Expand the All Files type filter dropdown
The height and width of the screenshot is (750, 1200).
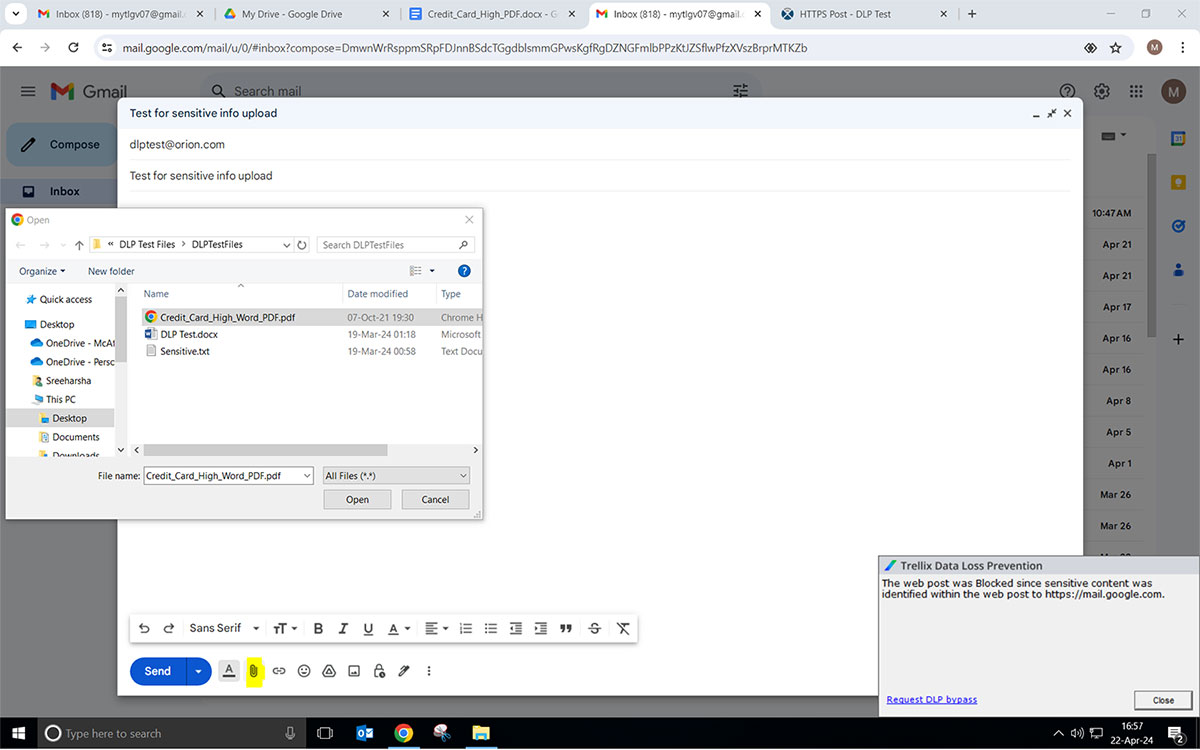click(396, 476)
